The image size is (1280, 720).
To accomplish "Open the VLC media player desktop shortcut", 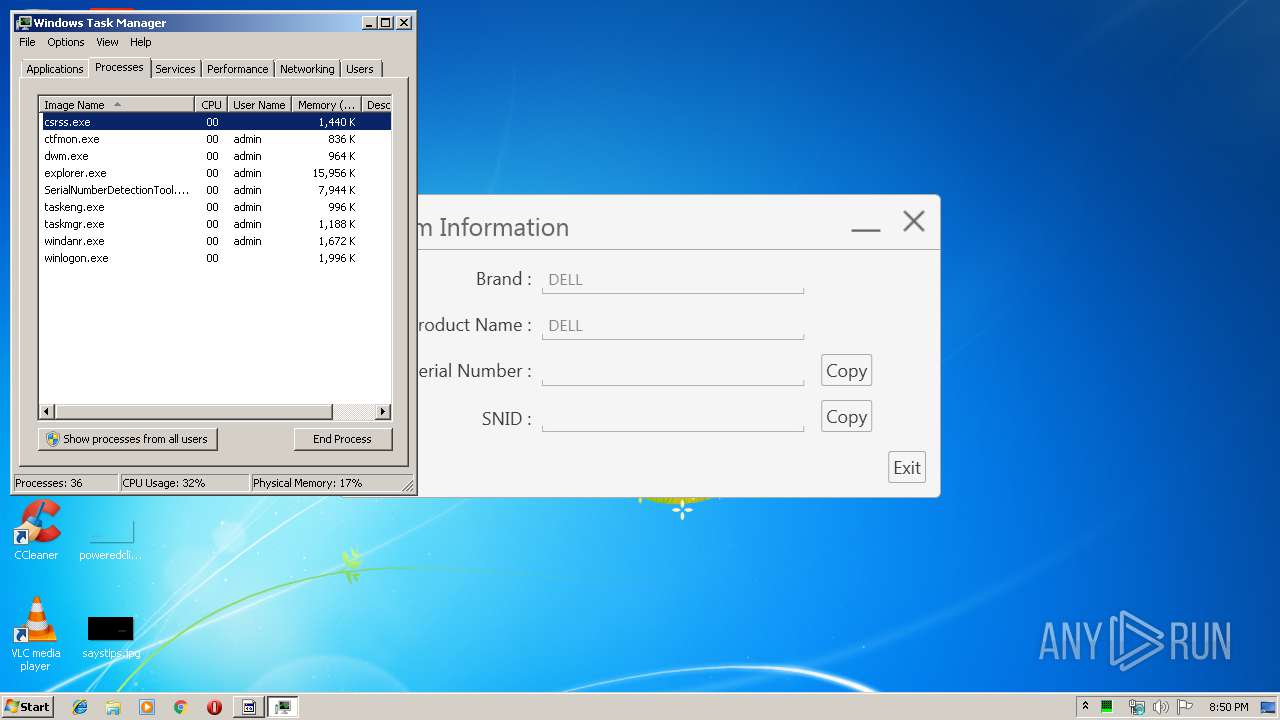I will [x=36, y=633].
